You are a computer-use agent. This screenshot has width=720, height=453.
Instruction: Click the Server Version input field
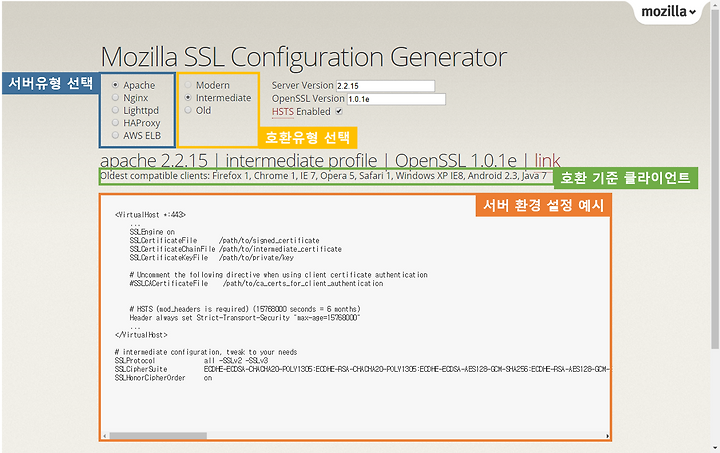click(385, 86)
